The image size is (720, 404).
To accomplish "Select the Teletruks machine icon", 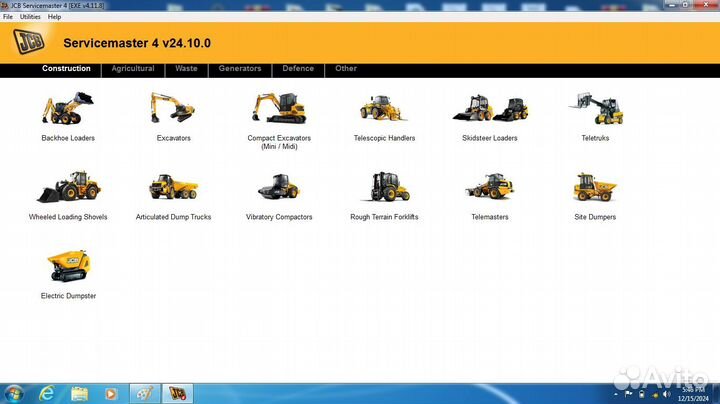I will (x=596, y=108).
